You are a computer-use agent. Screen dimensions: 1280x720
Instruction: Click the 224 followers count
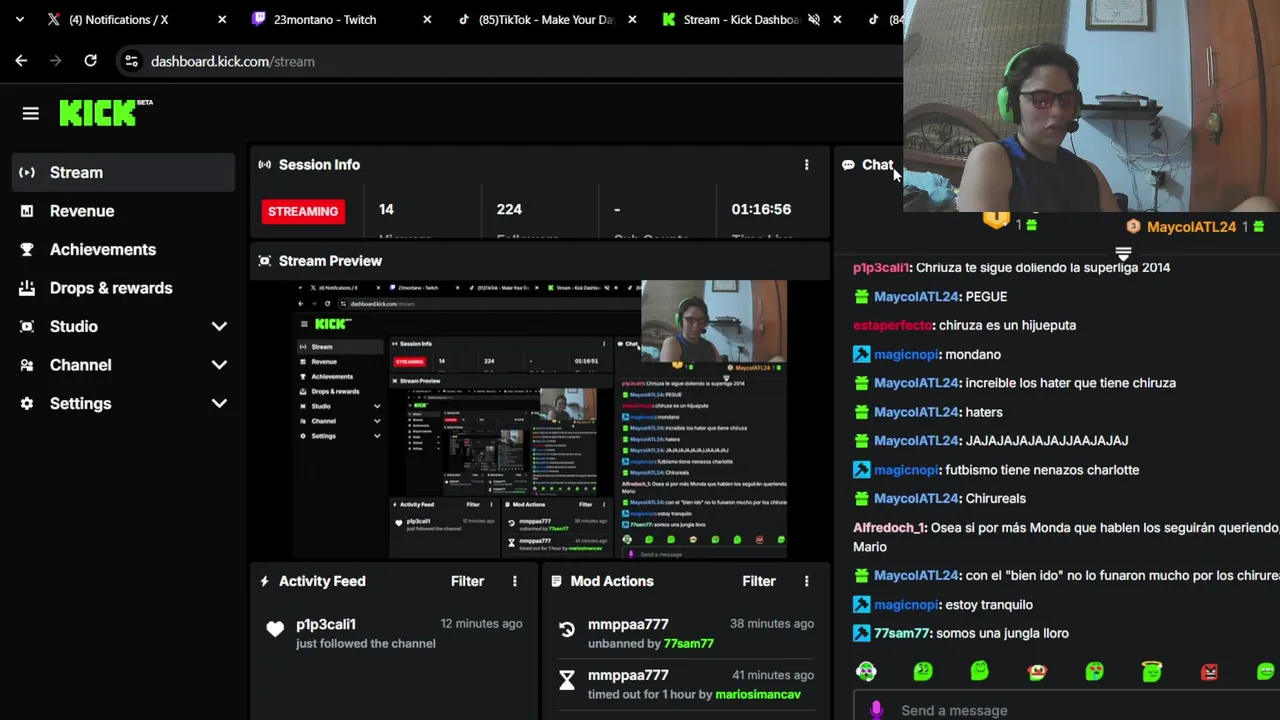(509, 209)
